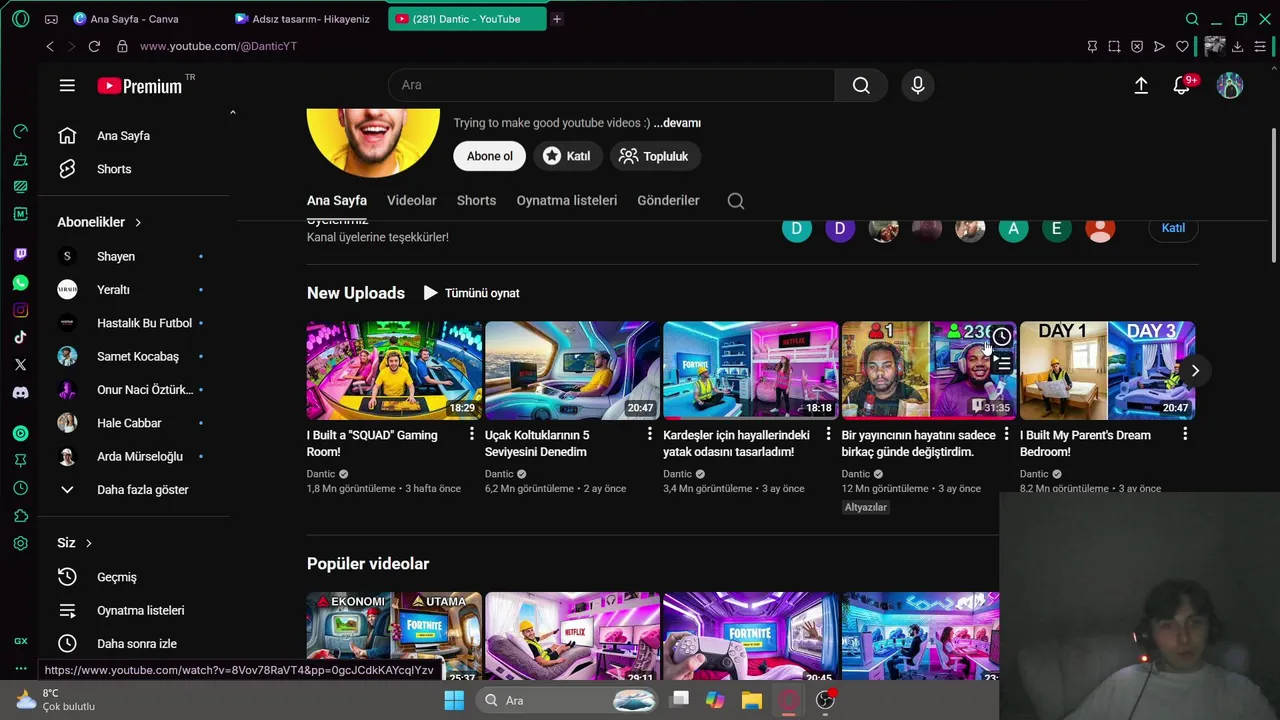The height and width of the screenshot is (720, 1280).
Task: Open Opera GX menu logo
Action: [x=21, y=19]
